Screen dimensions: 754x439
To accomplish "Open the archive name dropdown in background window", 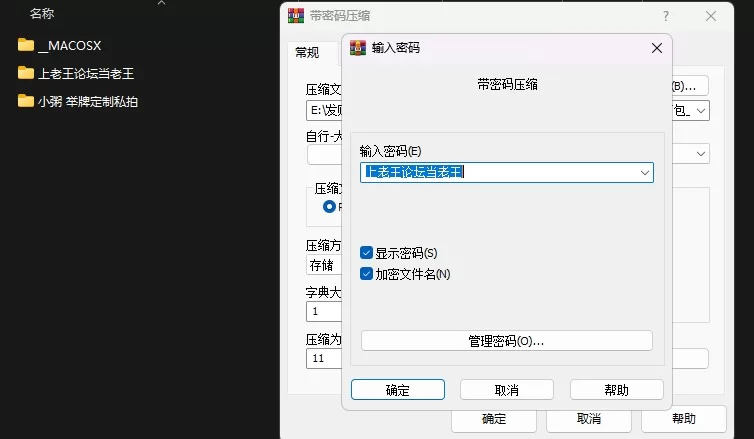I will coord(701,111).
